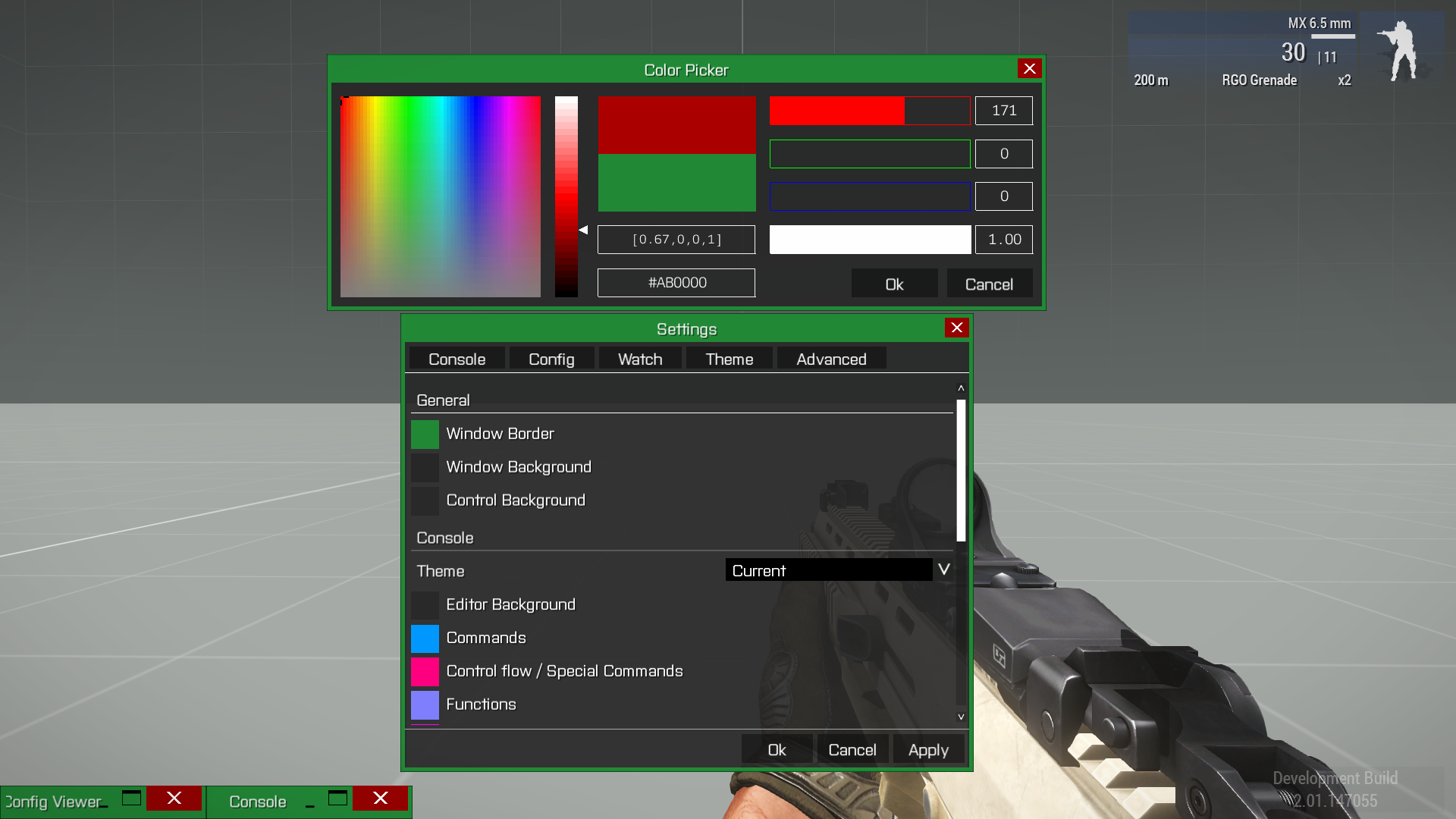Click the blue channel slider

[870, 196]
